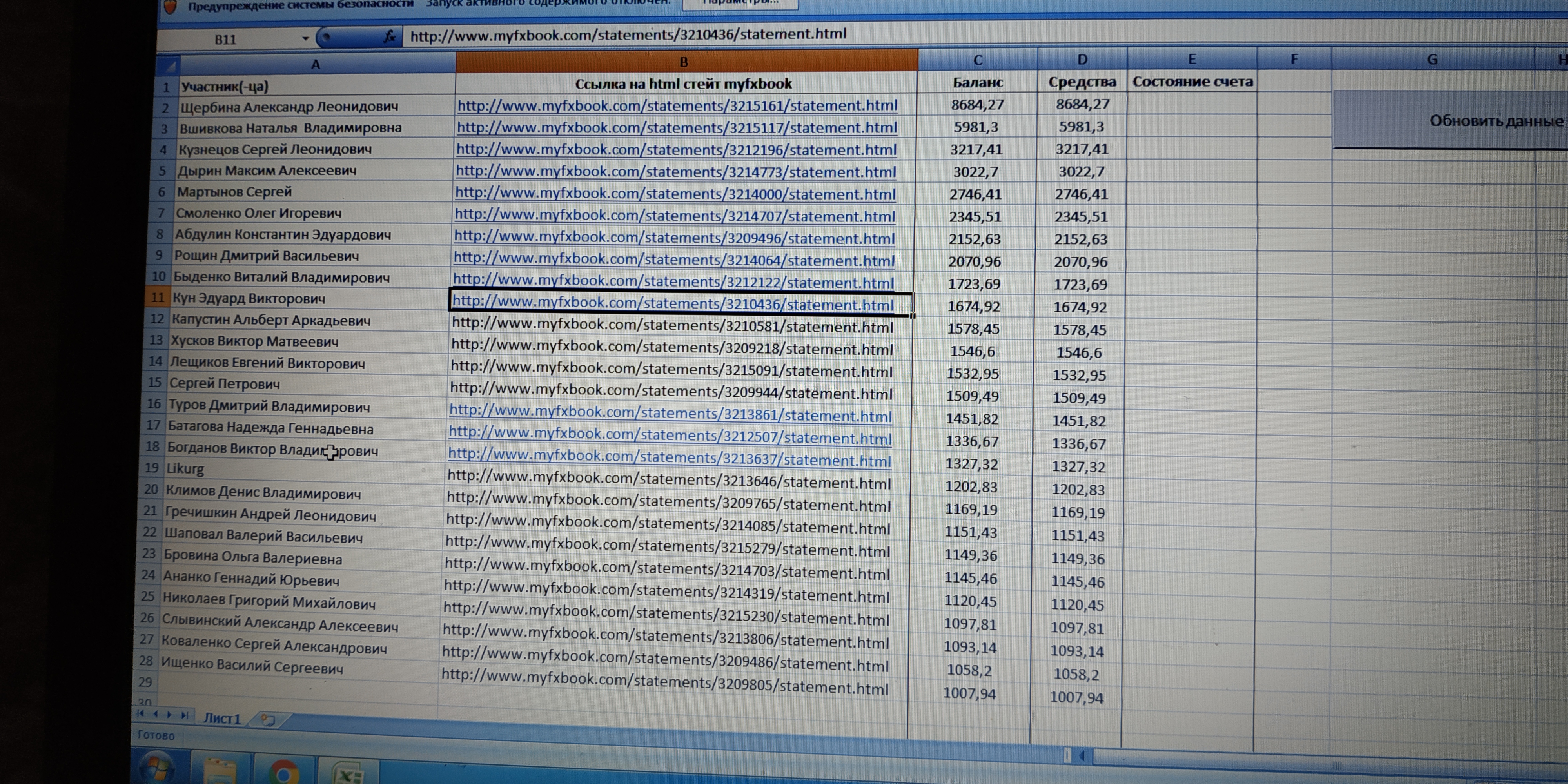
Task: Jump to the first sheet with the navigation arrow
Action: (141, 714)
